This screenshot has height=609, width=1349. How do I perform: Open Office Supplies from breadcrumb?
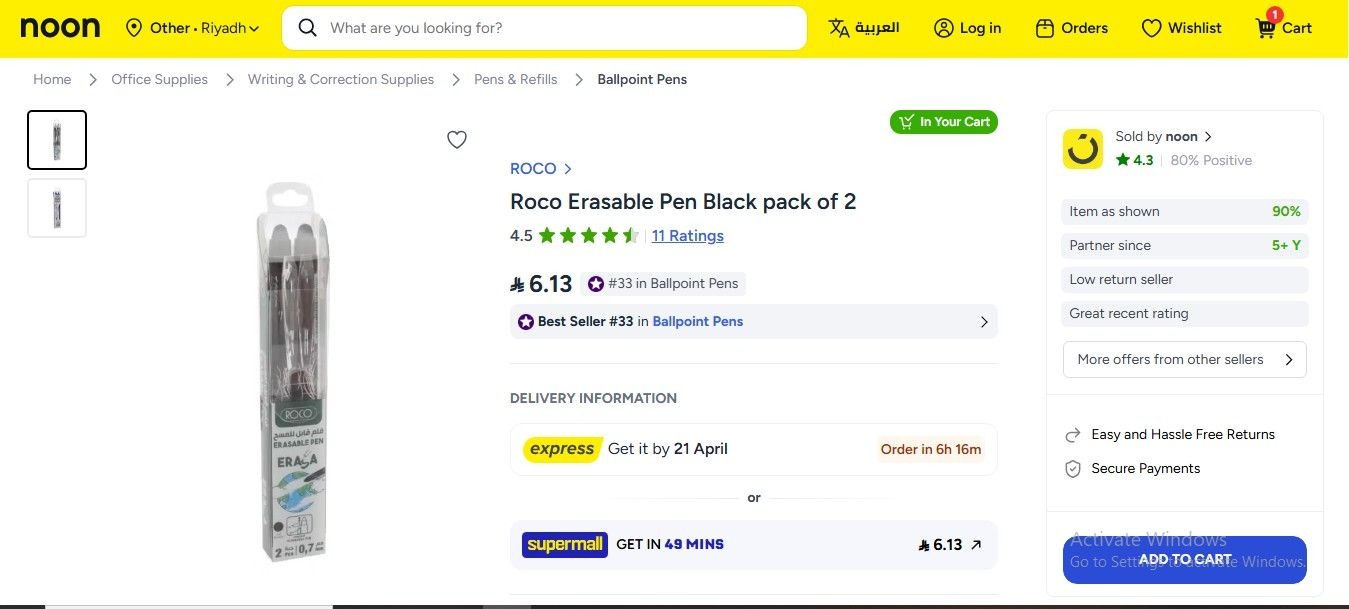pyautogui.click(x=159, y=79)
